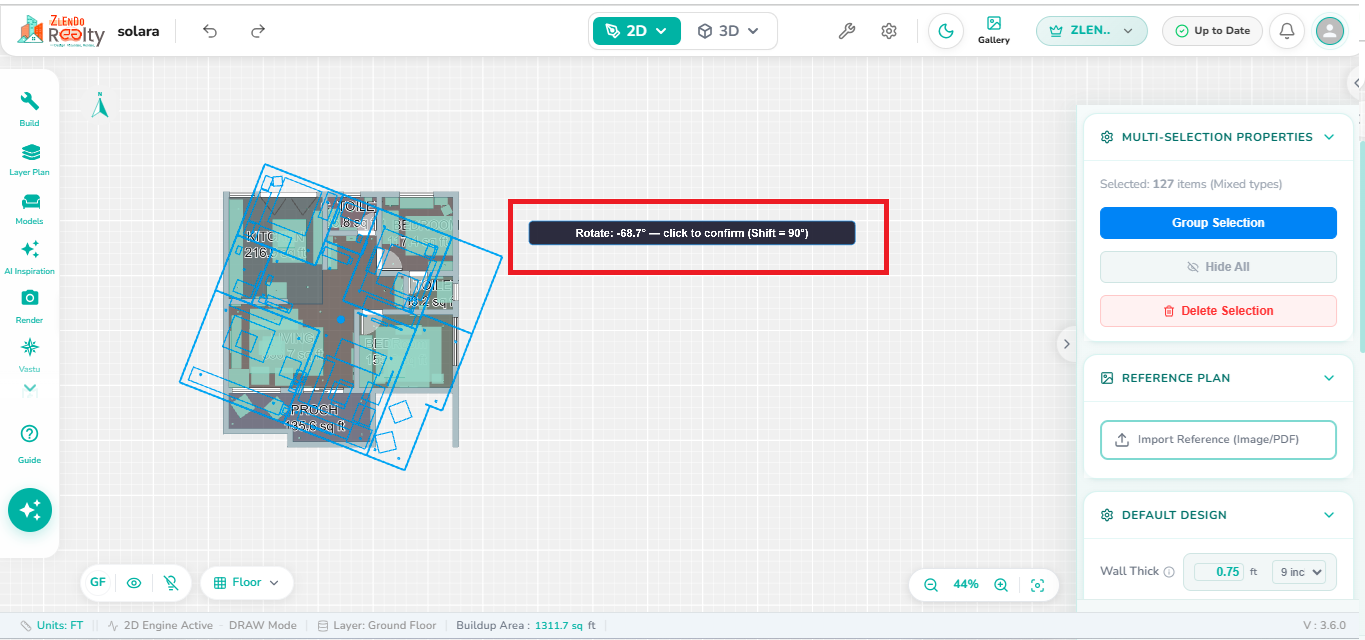Collapse the right properties panel arrow
Image resolution: width=1365 pixels, height=640 pixels.
pyautogui.click(x=1066, y=344)
